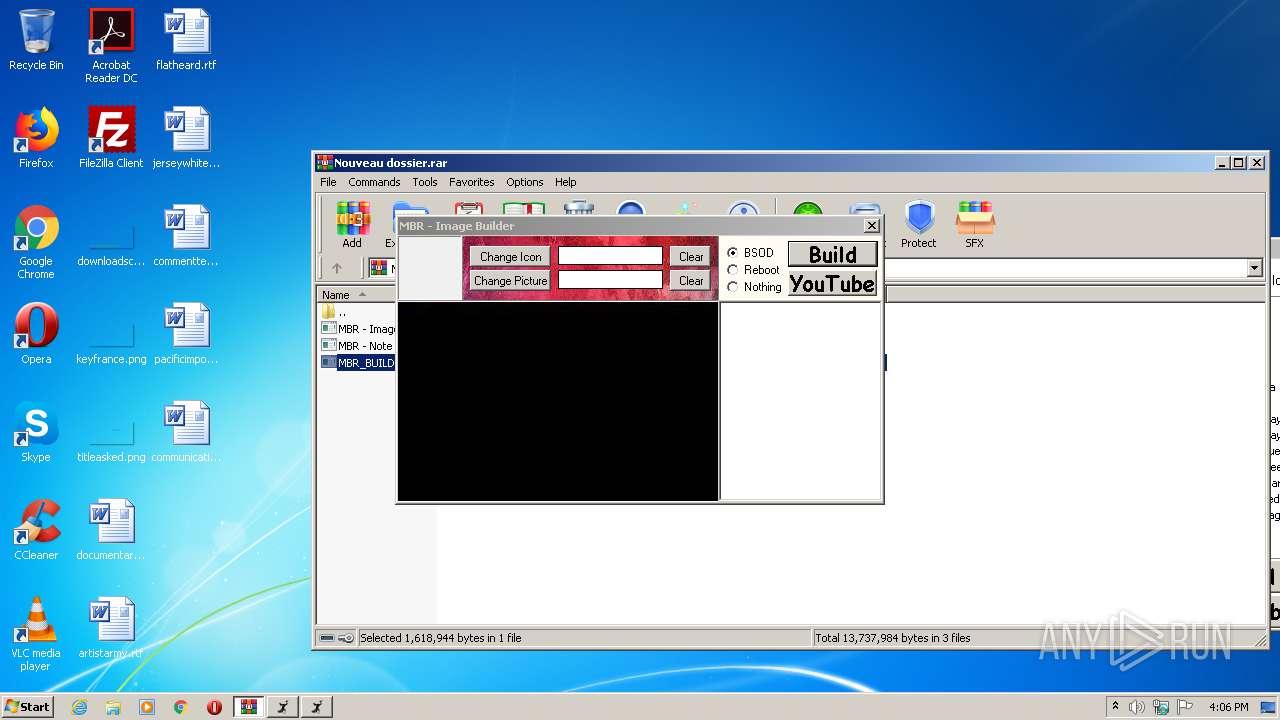The width and height of the screenshot is (1280, 720).
Task: Open the Recycle Bin desktop icon
Action: pyautogui.click(x=36, y=41)
